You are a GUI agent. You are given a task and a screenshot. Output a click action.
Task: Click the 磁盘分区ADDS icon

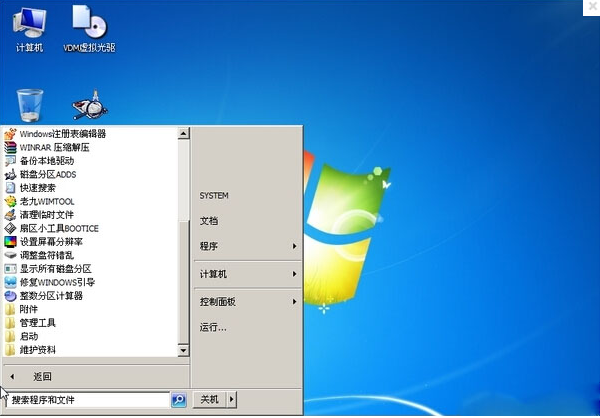pos(10,175)
